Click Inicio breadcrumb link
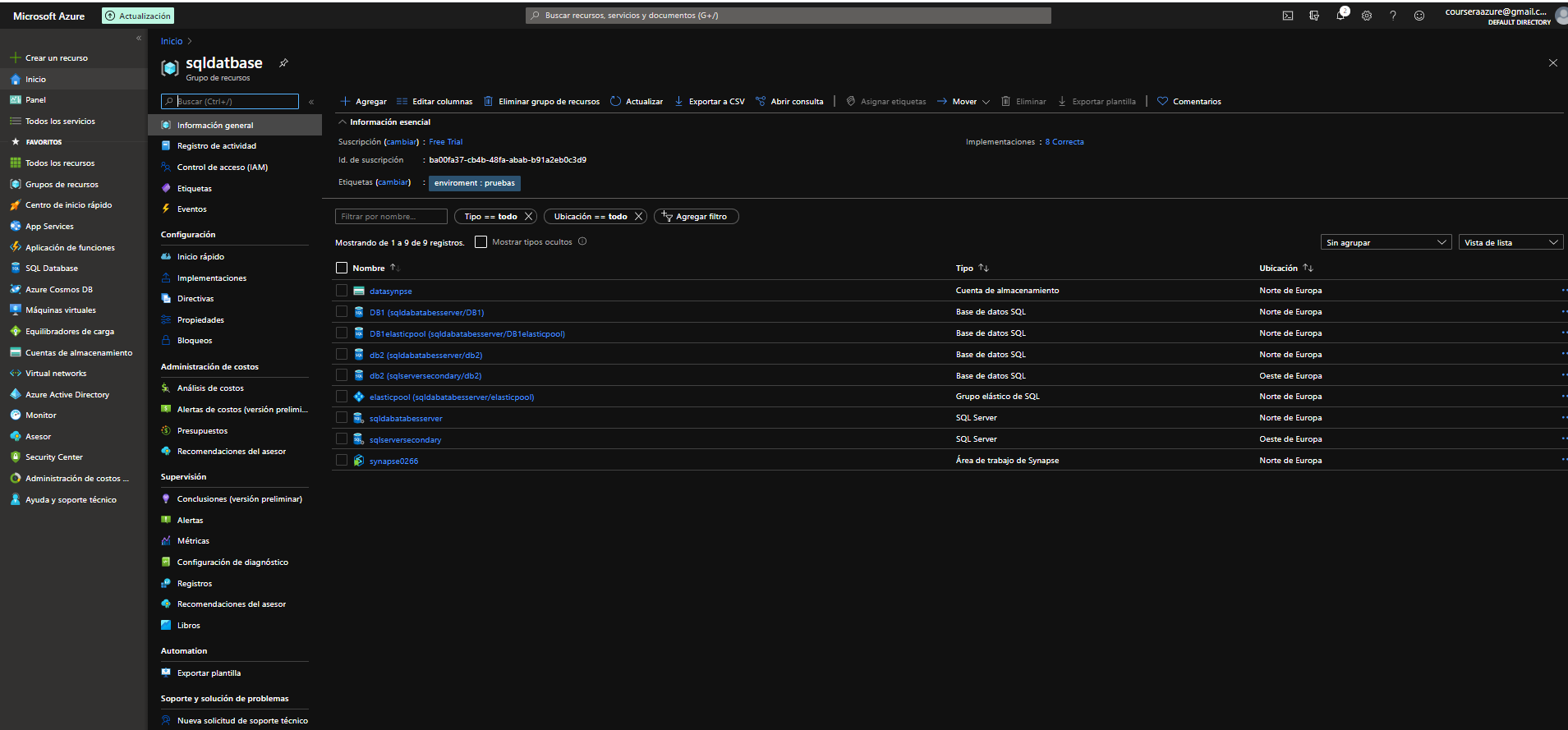Viewport: 1568px width, 730px height. click(172, 41)
